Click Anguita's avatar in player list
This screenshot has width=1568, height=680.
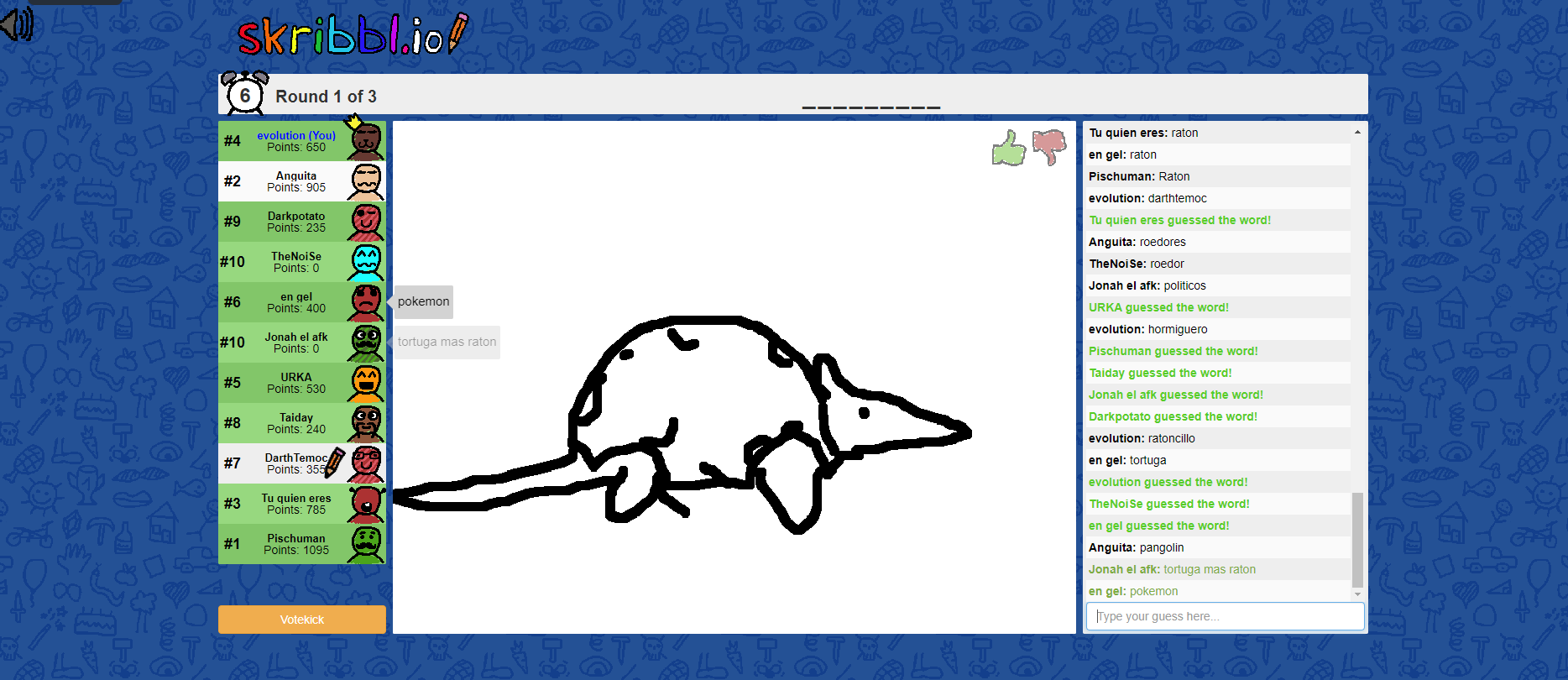pos(366,181)
